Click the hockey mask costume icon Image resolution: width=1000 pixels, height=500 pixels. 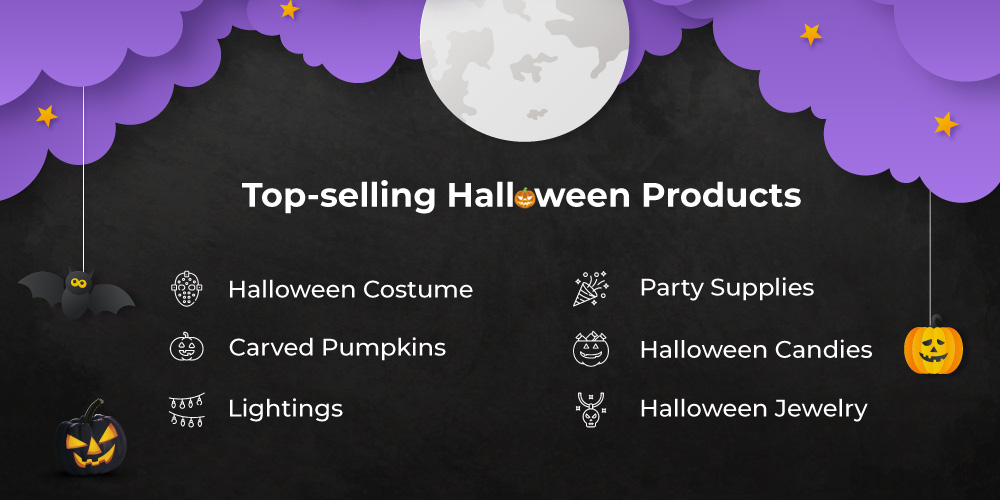[187, 289]
